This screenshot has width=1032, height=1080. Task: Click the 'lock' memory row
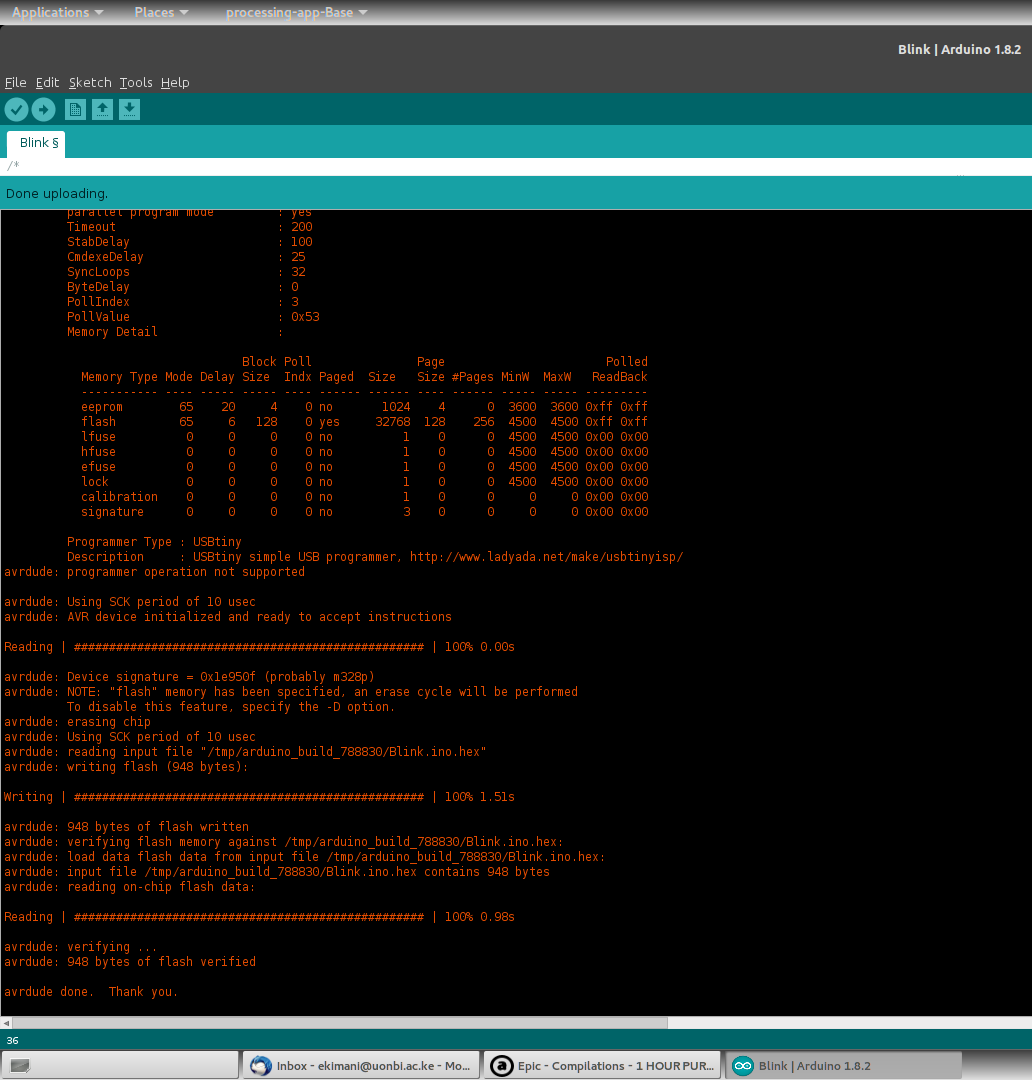click(364, 482)
